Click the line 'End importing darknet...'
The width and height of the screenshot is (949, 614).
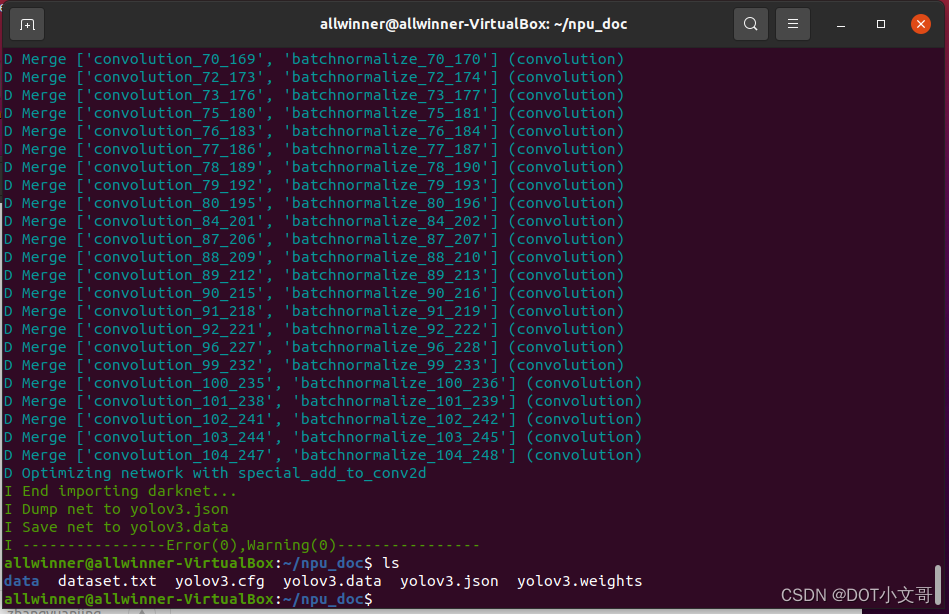point(120,491)
